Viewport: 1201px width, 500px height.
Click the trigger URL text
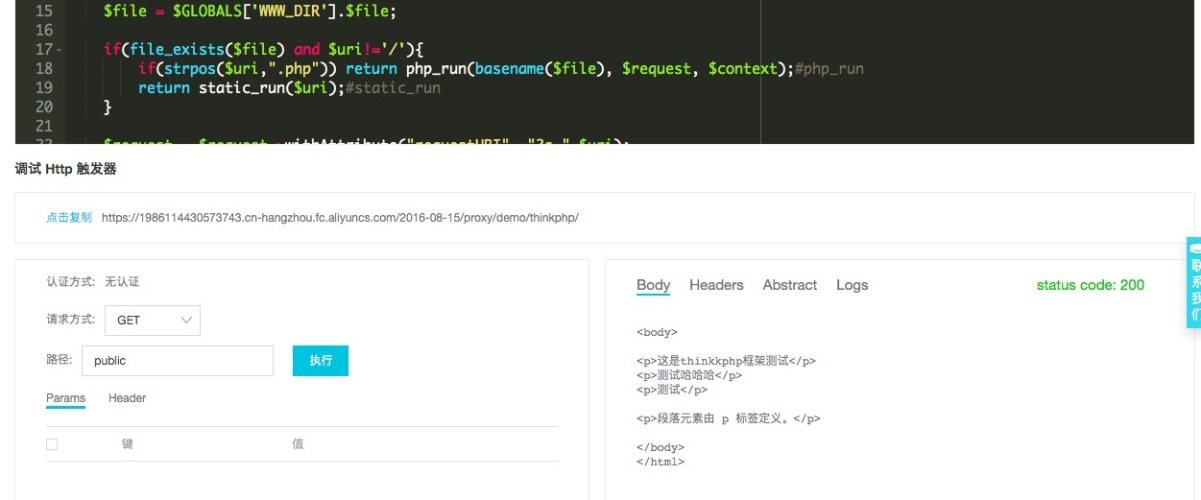point(340,217)
